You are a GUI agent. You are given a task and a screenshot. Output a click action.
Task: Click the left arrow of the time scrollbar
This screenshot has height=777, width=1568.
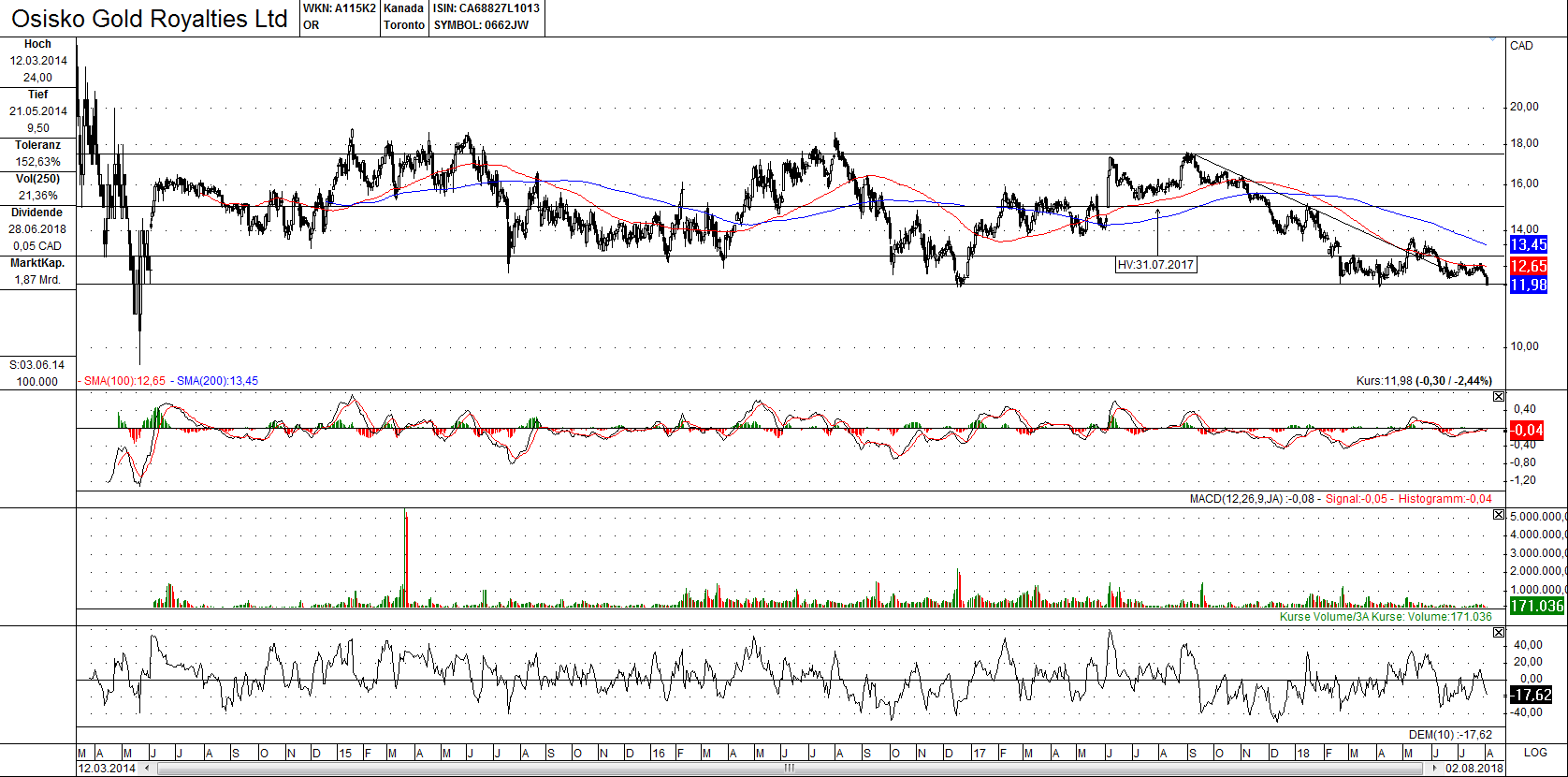146,769
